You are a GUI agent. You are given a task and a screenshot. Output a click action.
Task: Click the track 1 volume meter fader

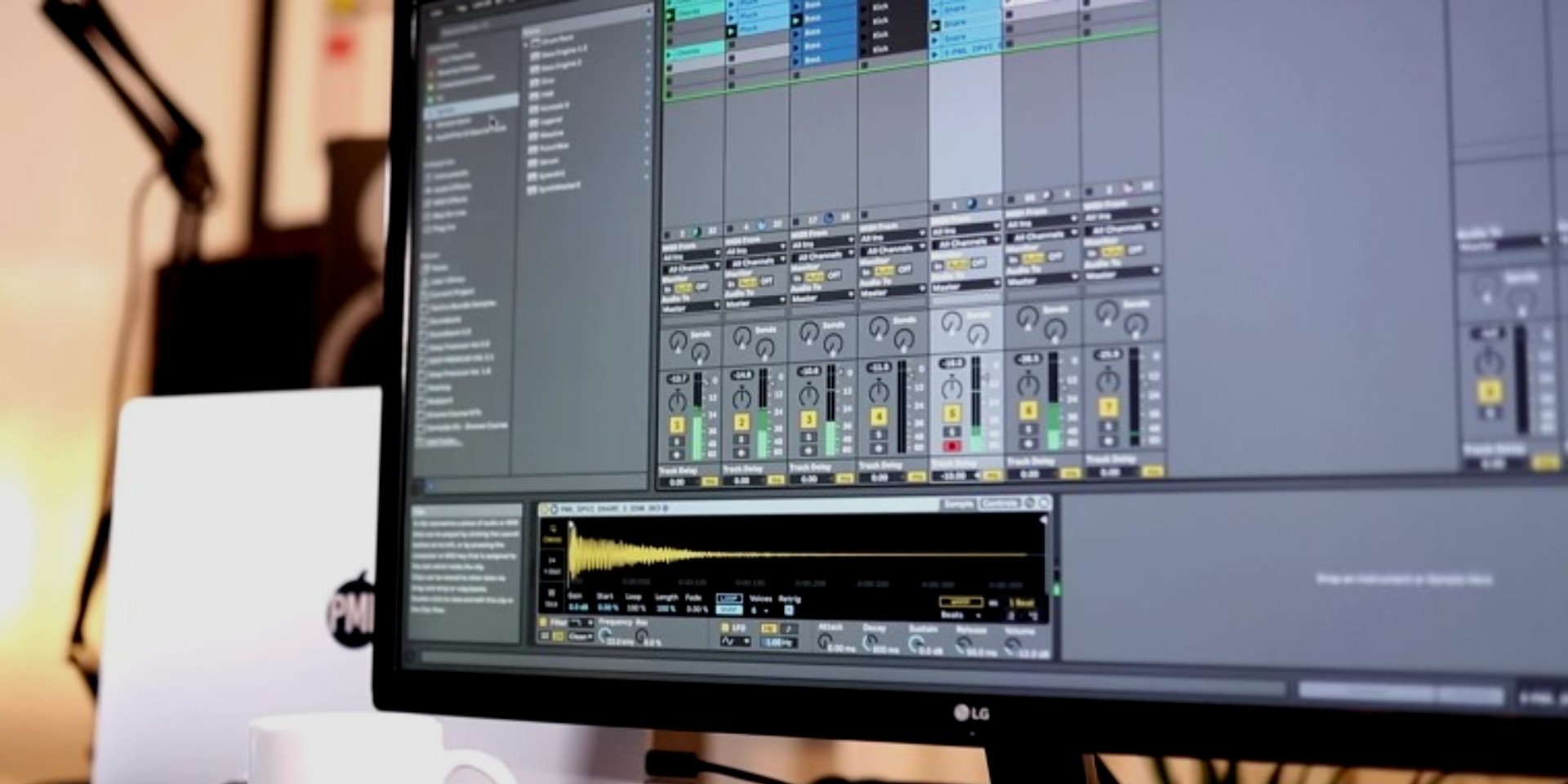(x=697, y=415)
